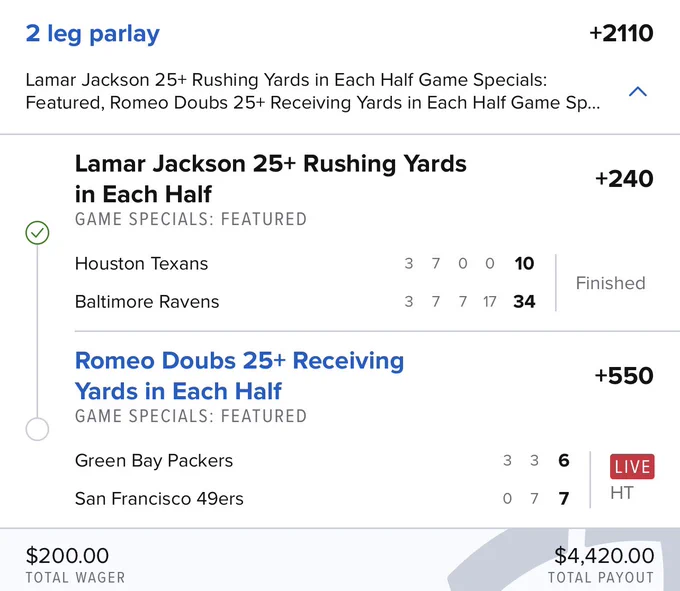Click the +240 leg odds
This screenshot has width=680, height=591.
point(624,179)
